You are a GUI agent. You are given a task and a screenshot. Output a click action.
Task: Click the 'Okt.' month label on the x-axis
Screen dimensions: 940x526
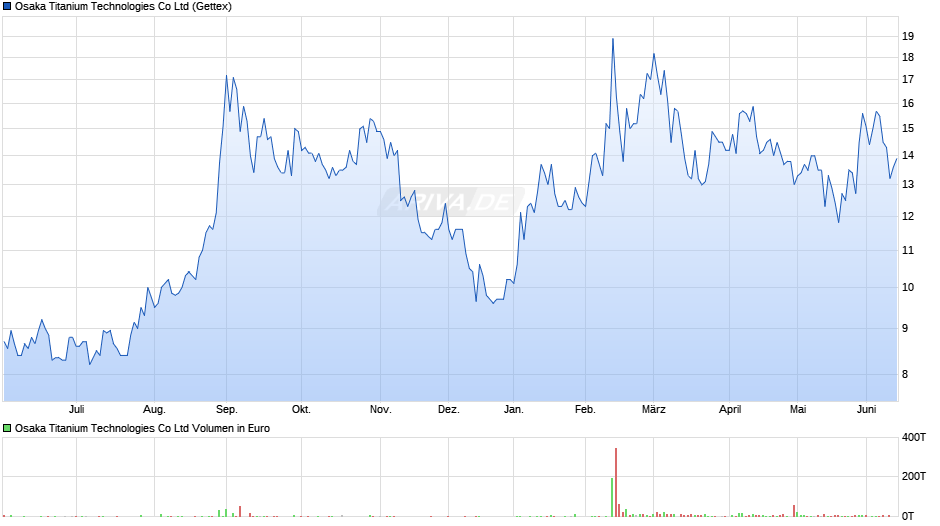click(x=301, y=409)
